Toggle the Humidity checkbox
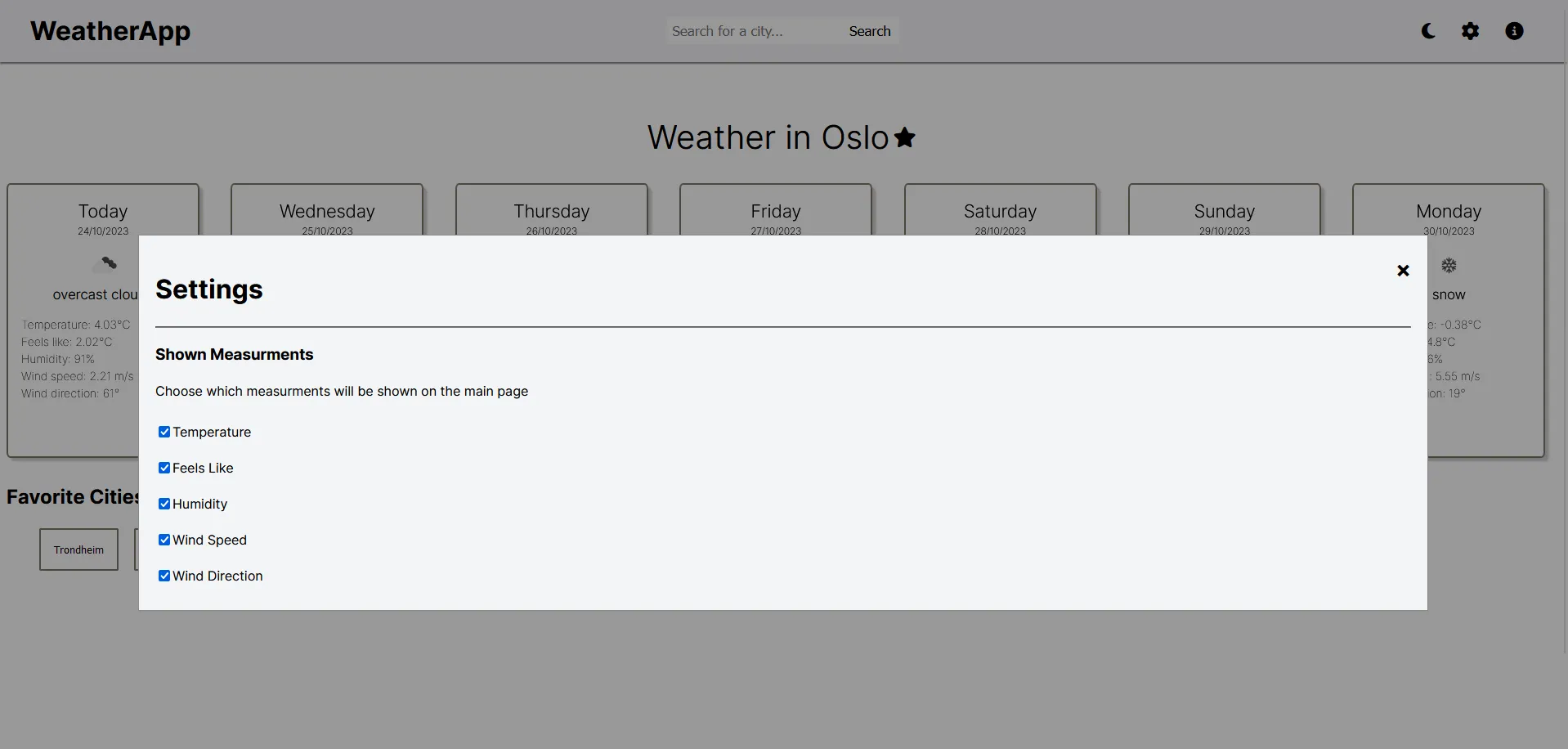 pyautogui.click(x=164, y=504)
